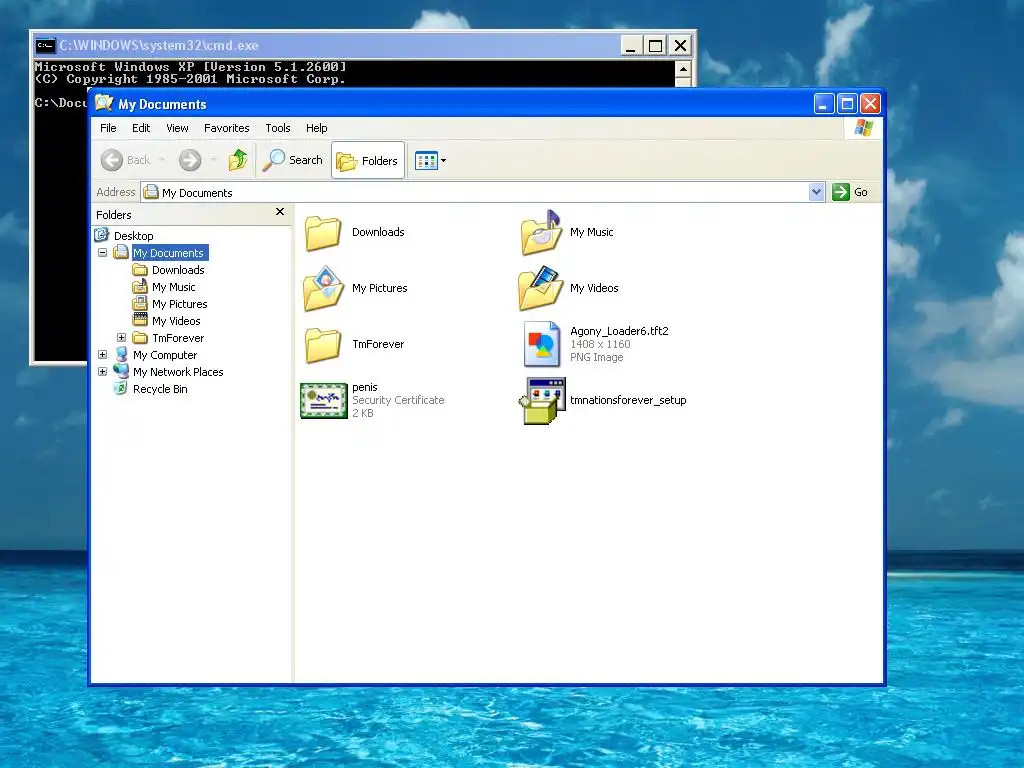
Task: Click the cmd.exe window title bar icon
Action: [x=45, y=45]
